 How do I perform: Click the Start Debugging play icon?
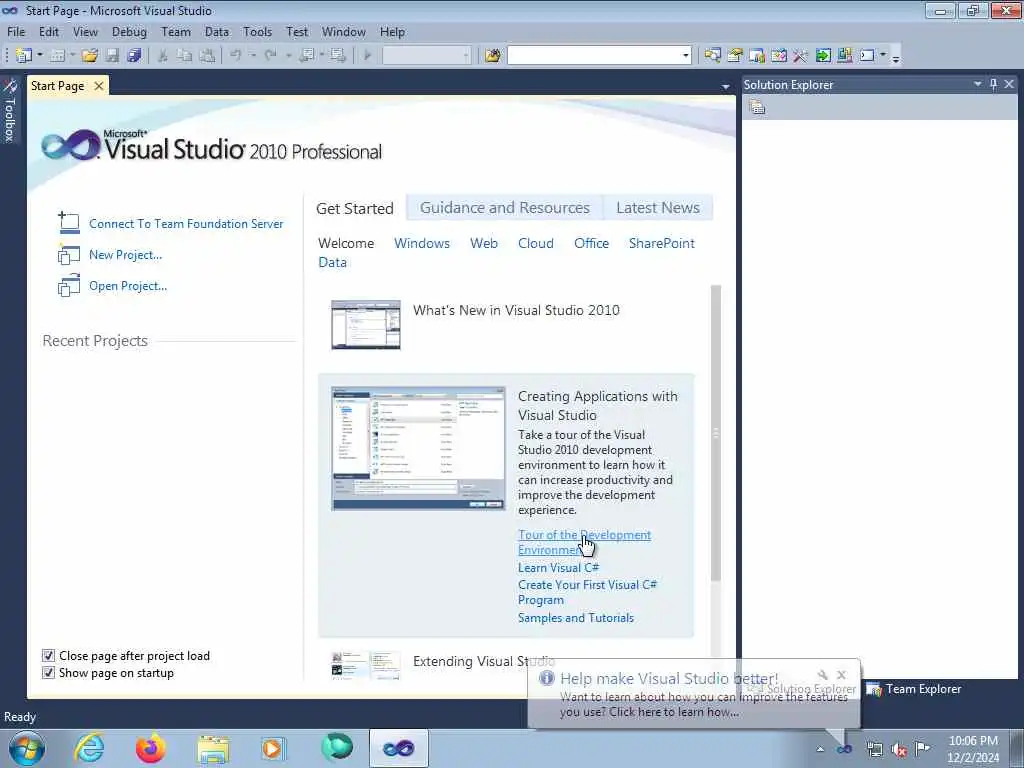tap(368, 56)
